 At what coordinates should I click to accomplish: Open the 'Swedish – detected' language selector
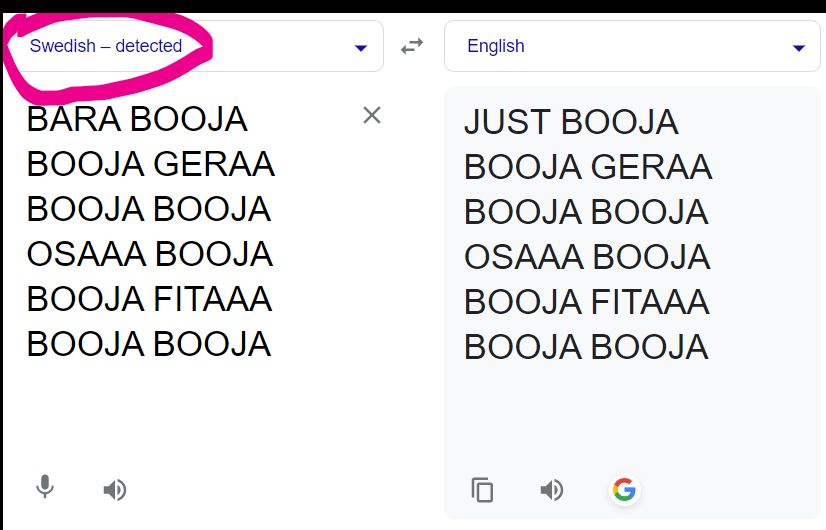click(x=106, y=46)
